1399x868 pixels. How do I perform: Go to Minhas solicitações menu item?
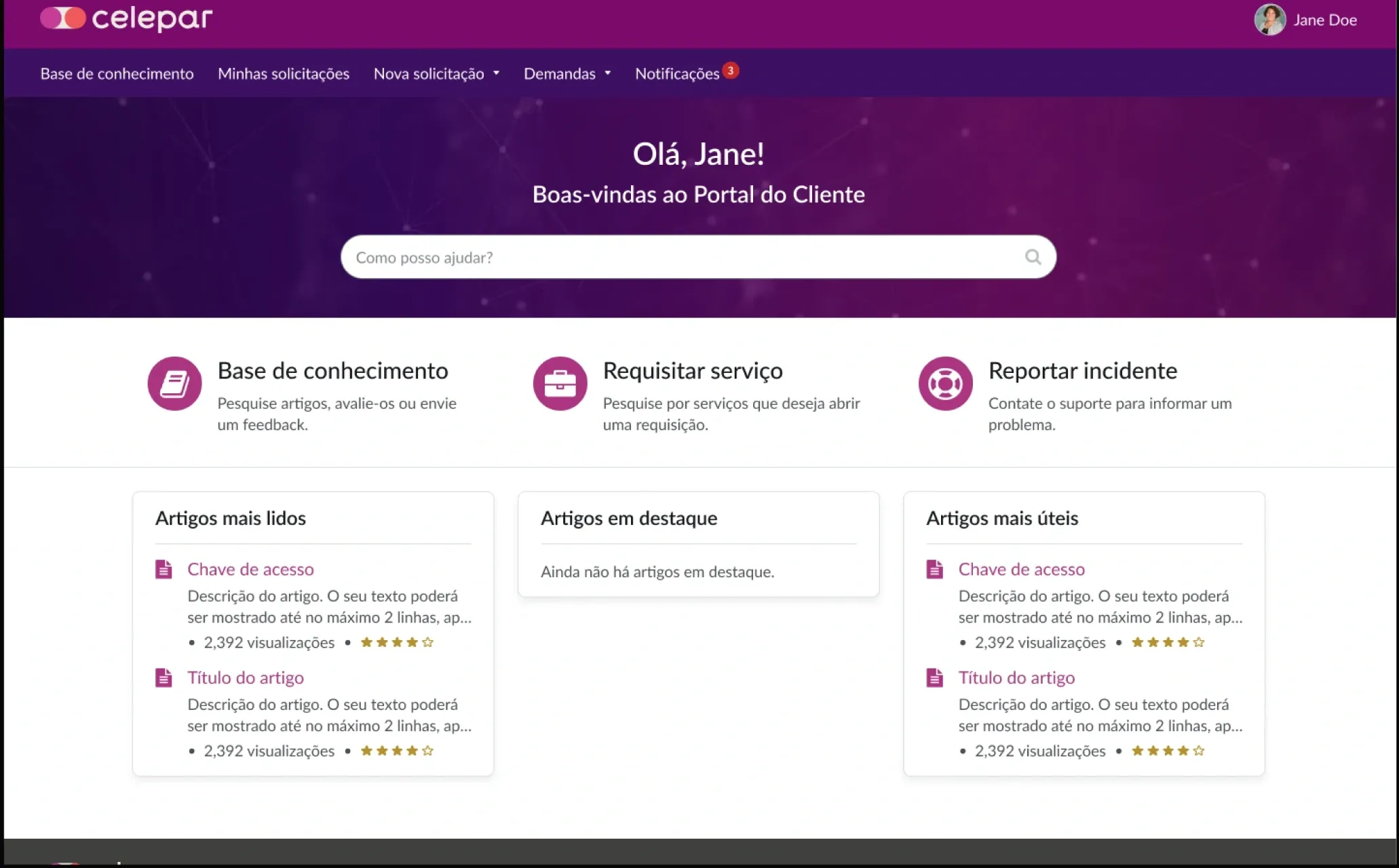284,73
